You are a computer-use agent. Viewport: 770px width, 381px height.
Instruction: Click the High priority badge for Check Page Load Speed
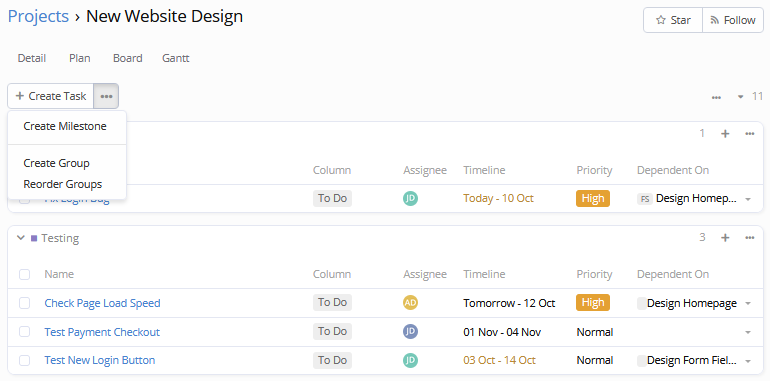pos(593,302)
